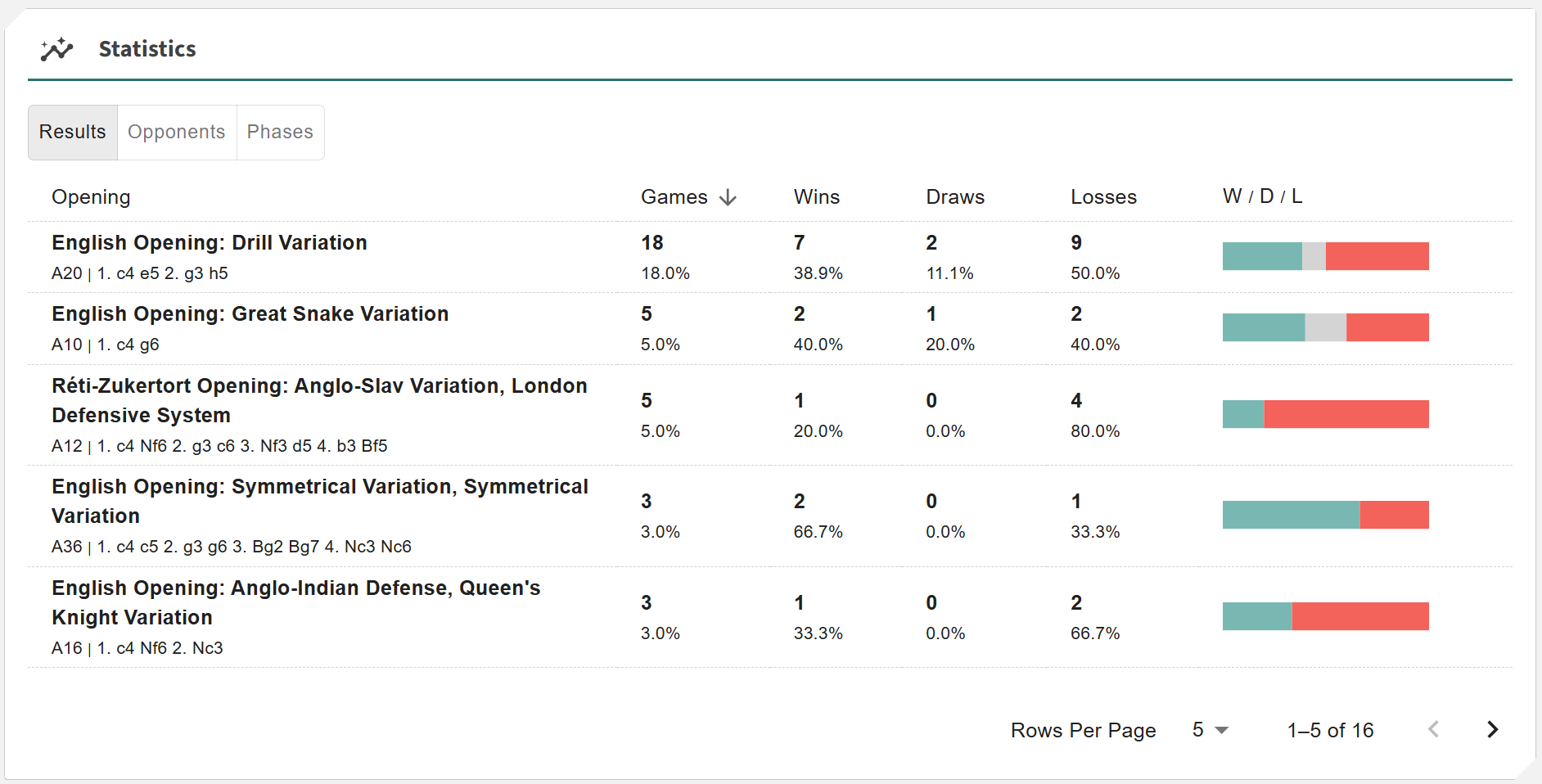1542x784 pixels.
Task: Click Drill Variation red losses bar segment
Action: [1377, 256]
